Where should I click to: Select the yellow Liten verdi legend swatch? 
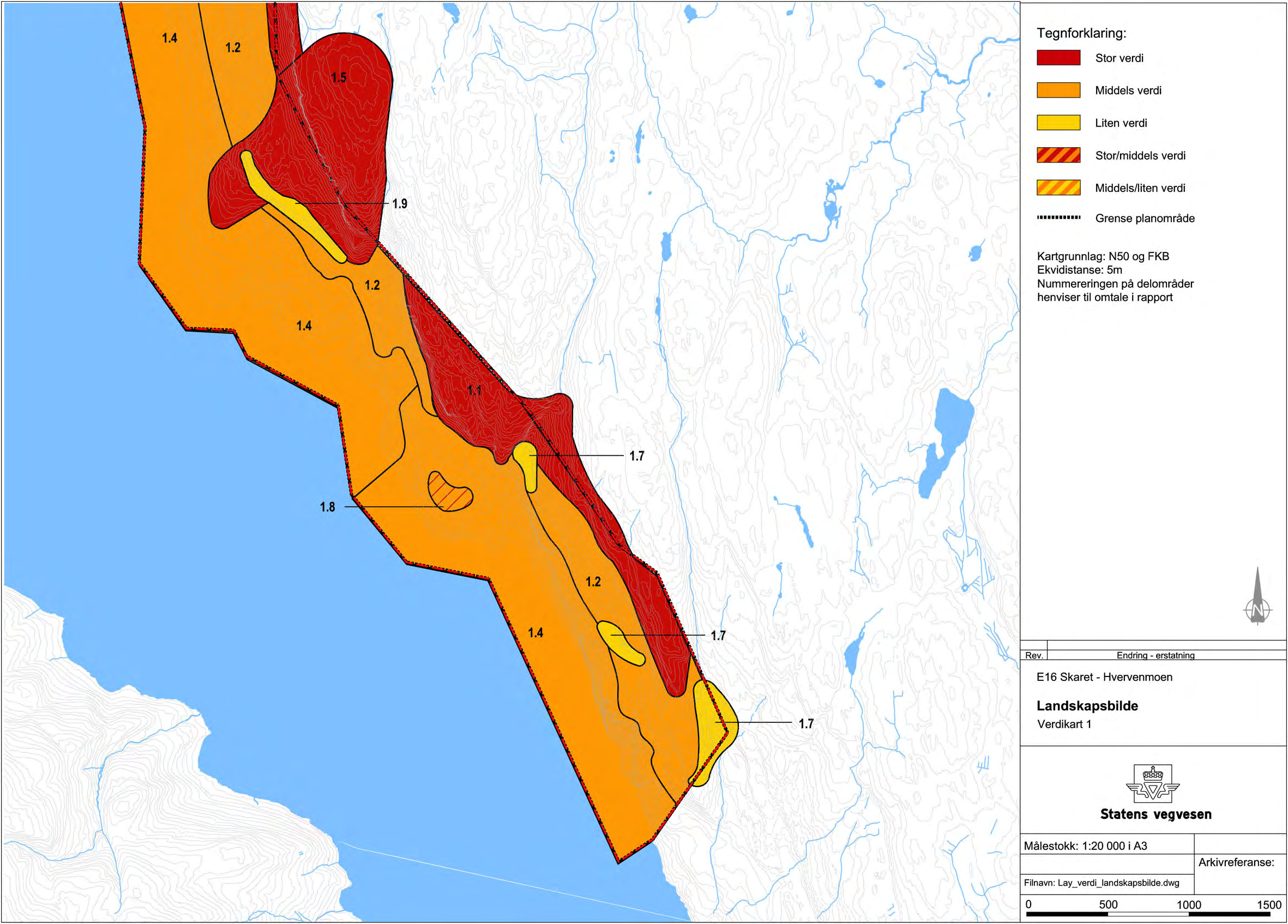pos(1058,123)
